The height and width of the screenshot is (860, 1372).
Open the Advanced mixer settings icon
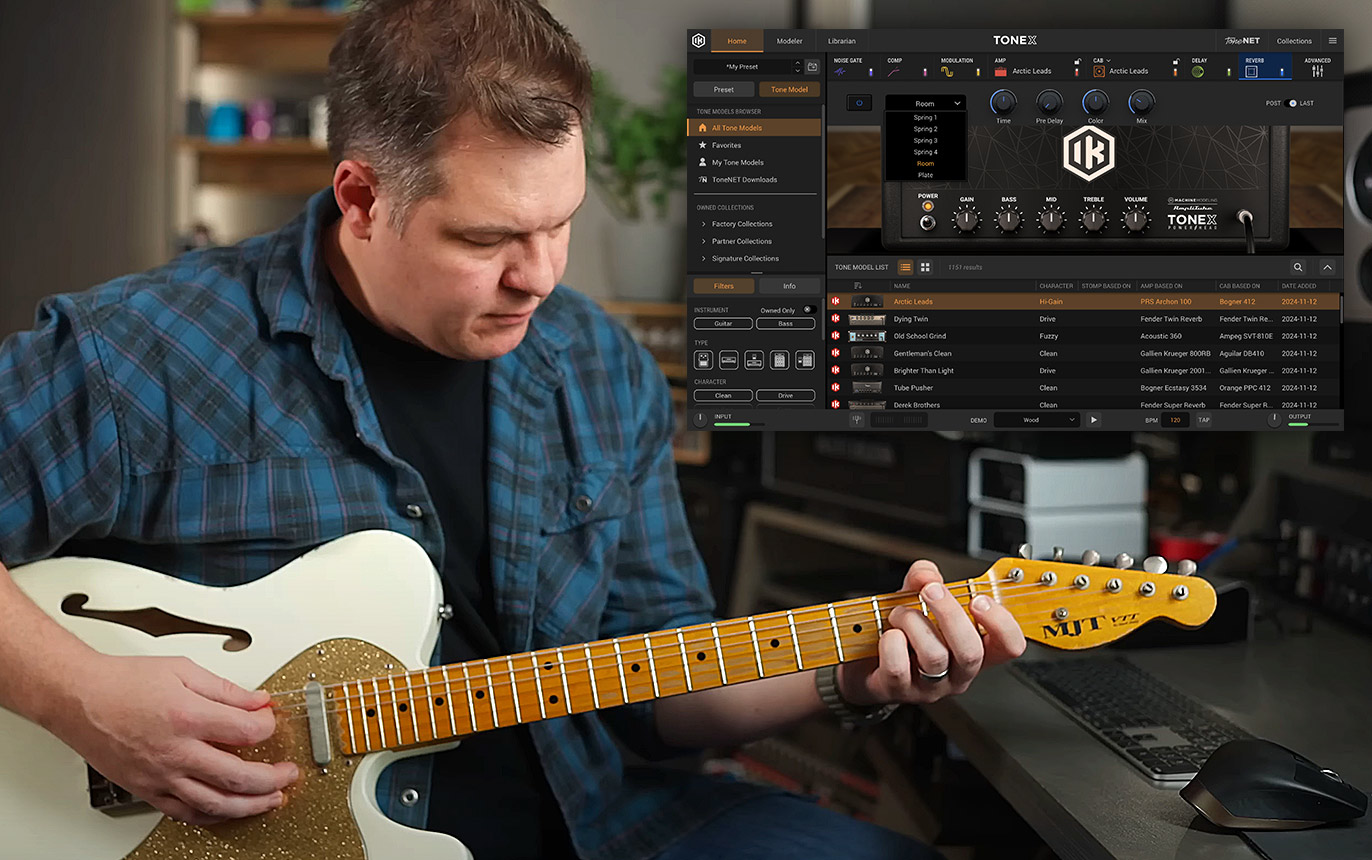tap(1317, 71)
